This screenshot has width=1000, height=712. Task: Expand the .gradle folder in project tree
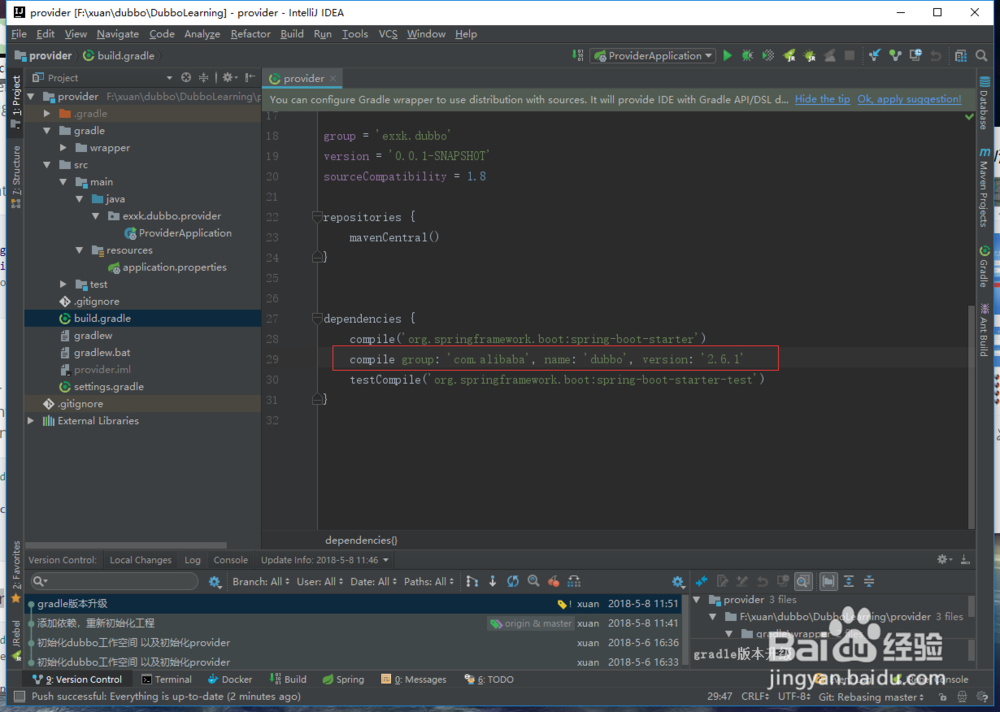tap(47, 114)
